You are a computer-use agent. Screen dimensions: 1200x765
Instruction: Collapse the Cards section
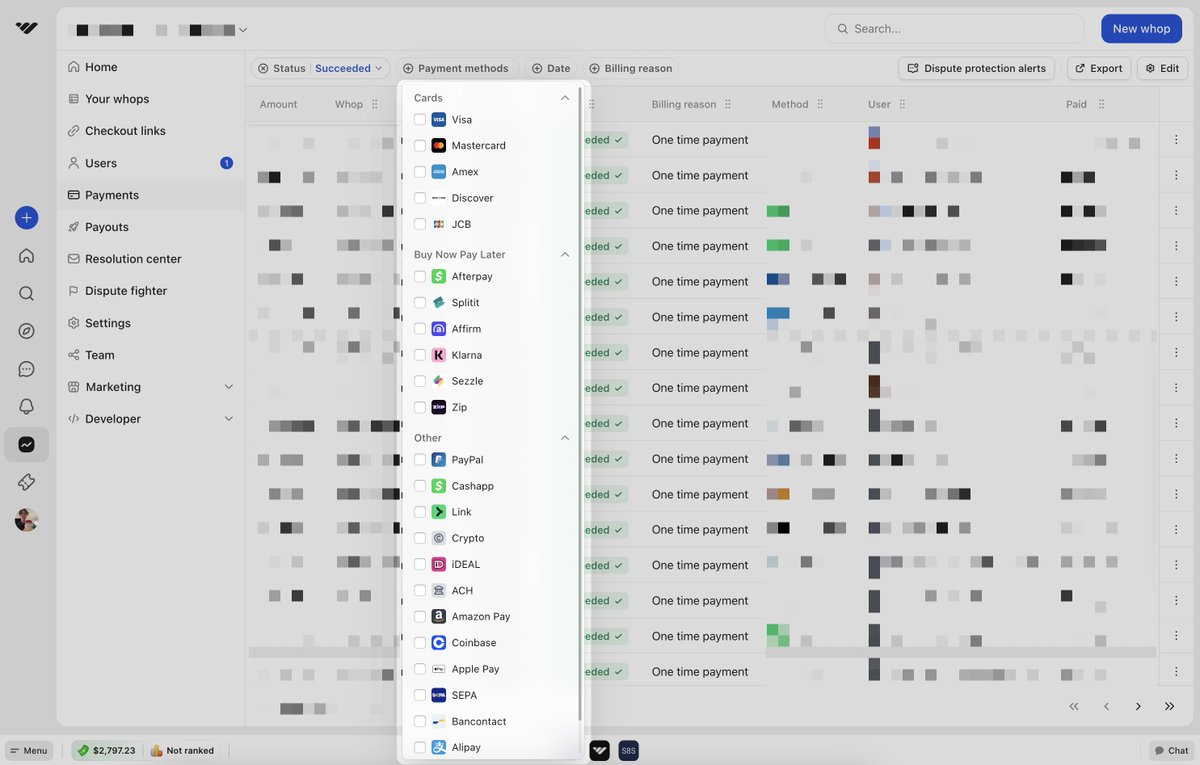click(565, 98)
